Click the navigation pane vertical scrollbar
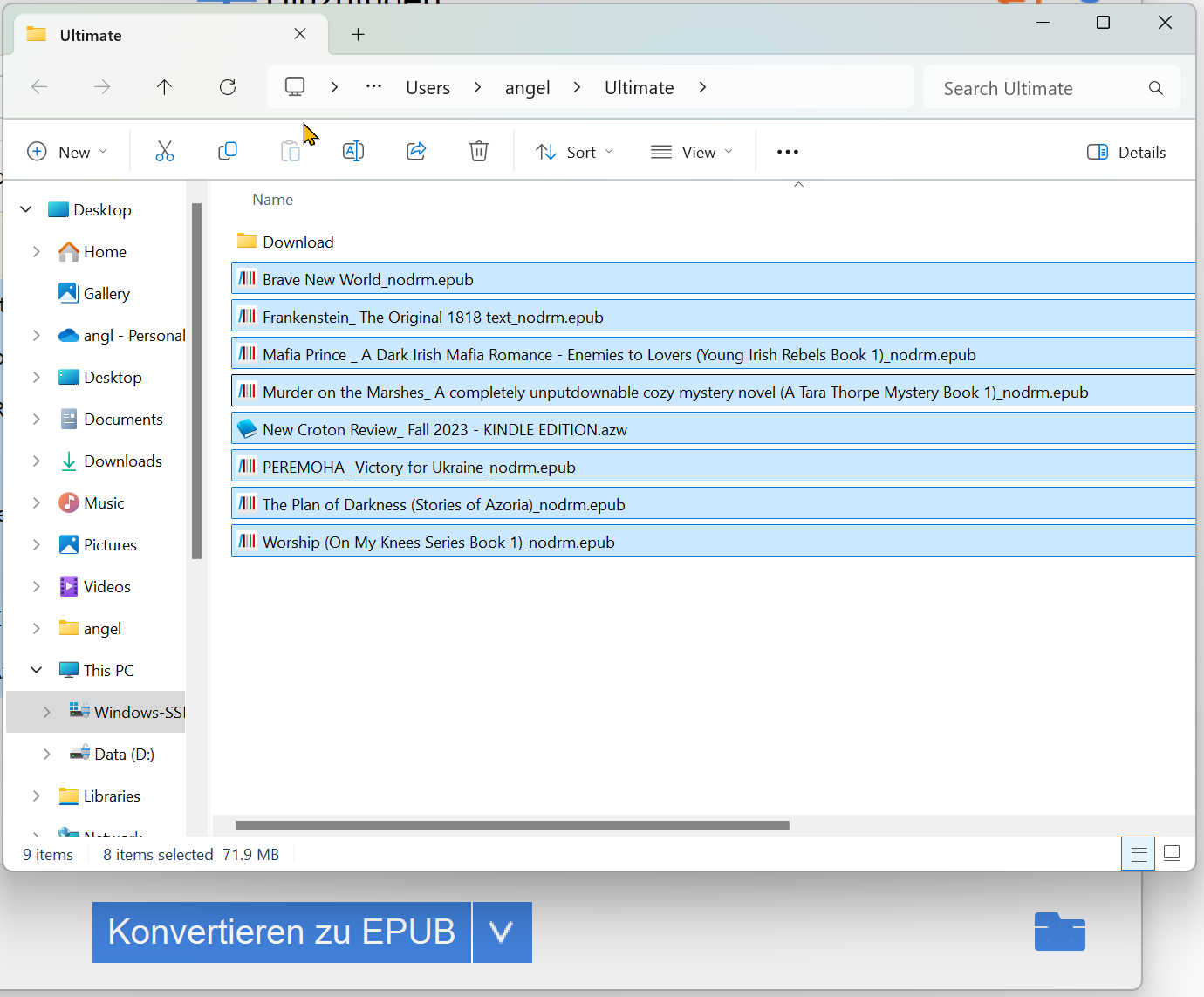 pos(196,380)
